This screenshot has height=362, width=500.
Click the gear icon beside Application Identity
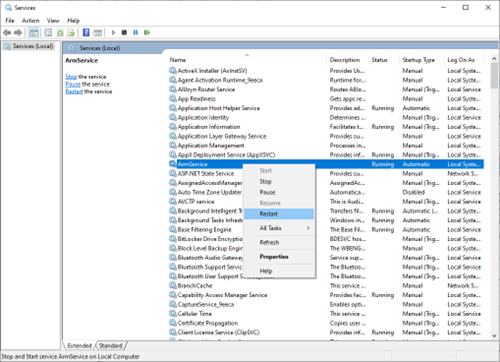tap(172, 117)
